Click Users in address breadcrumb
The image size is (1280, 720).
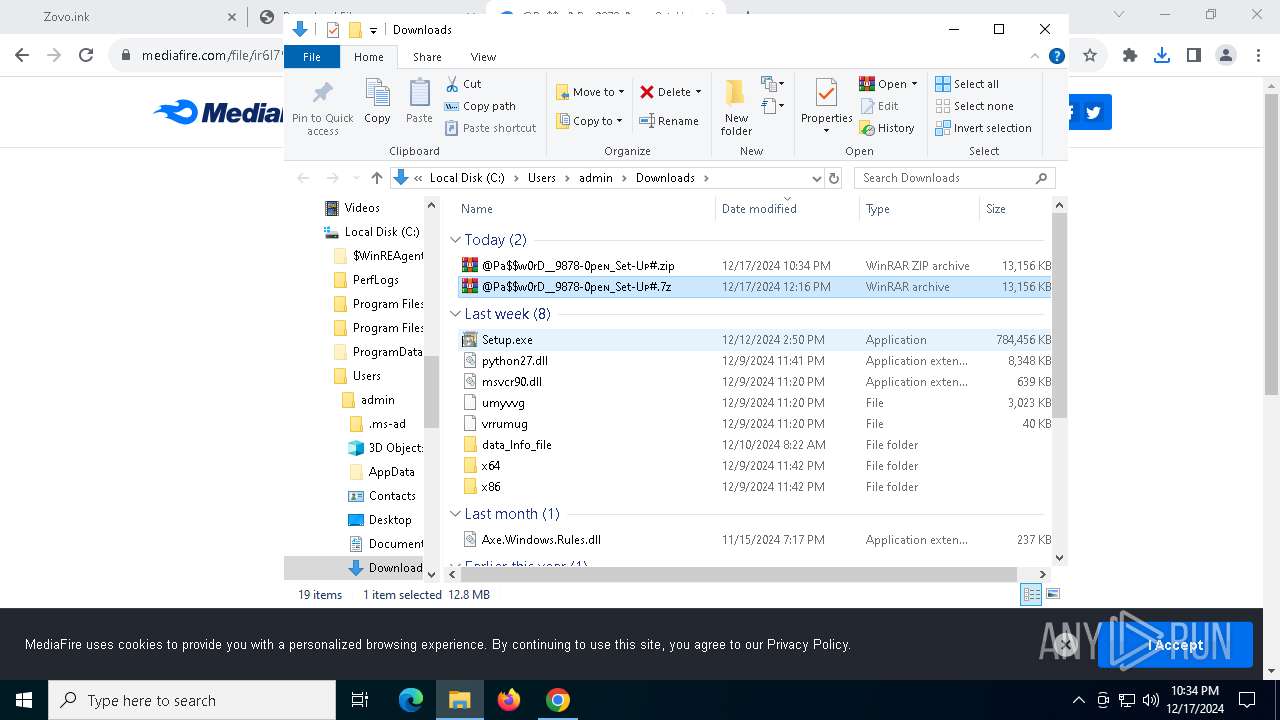(x=542, y=178)
